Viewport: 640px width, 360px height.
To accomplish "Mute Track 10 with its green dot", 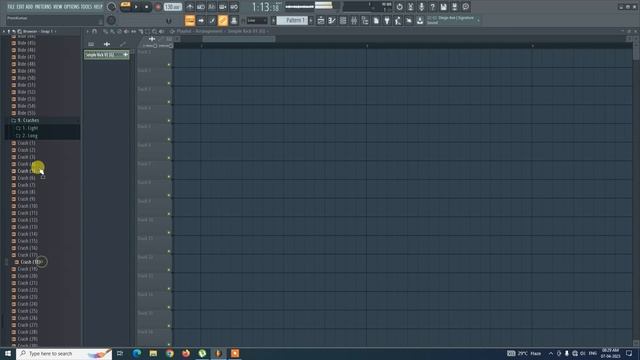I will tap(169, 233).
